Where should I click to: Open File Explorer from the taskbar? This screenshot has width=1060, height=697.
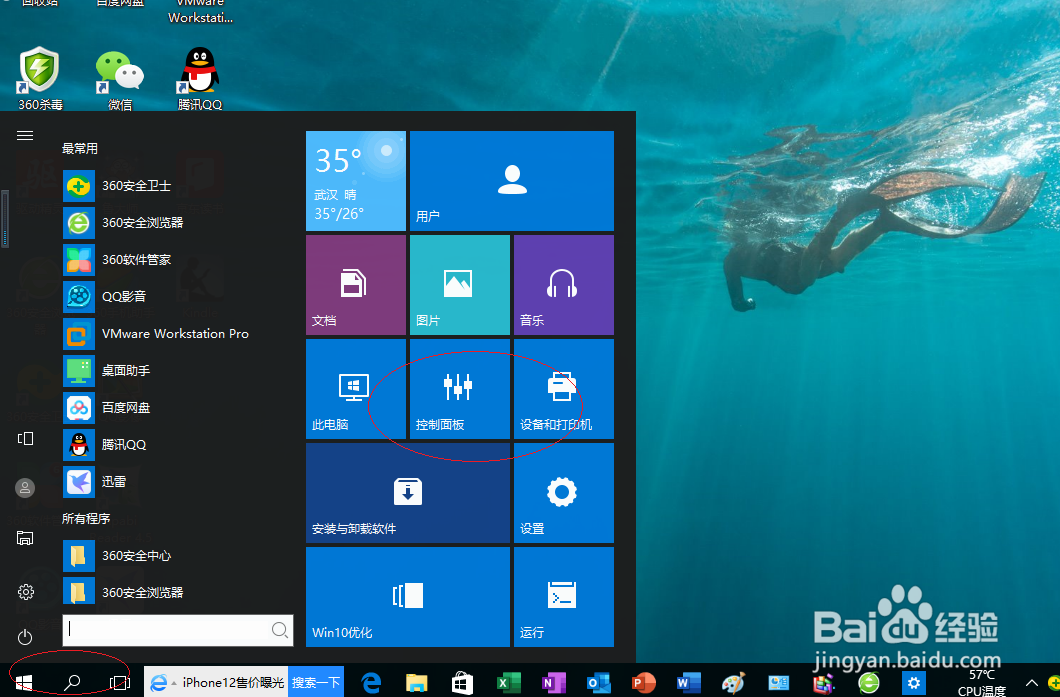coord(416,683)
